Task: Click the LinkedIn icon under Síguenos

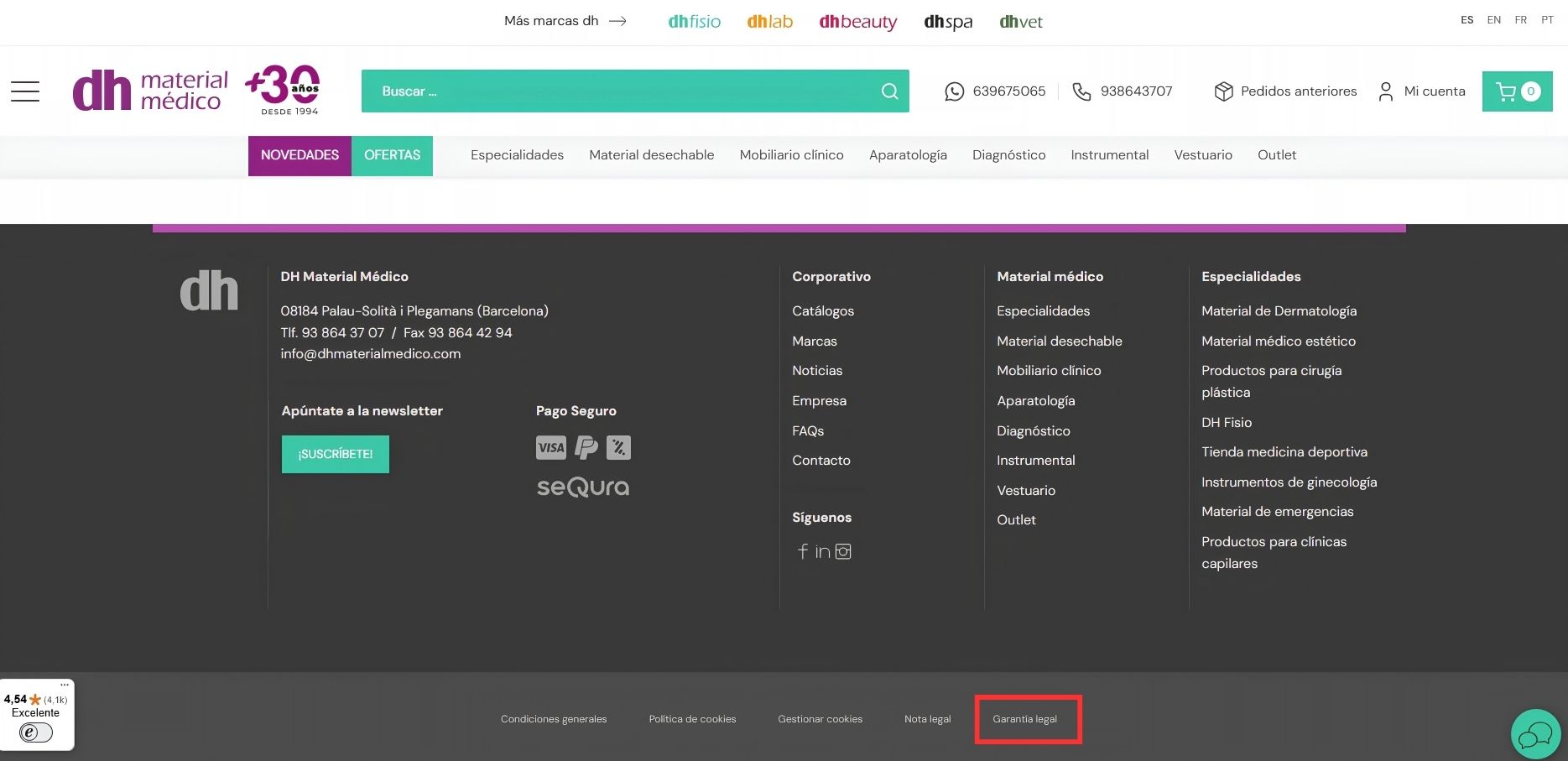Action: pyautogui.click(x=822, y=551)
